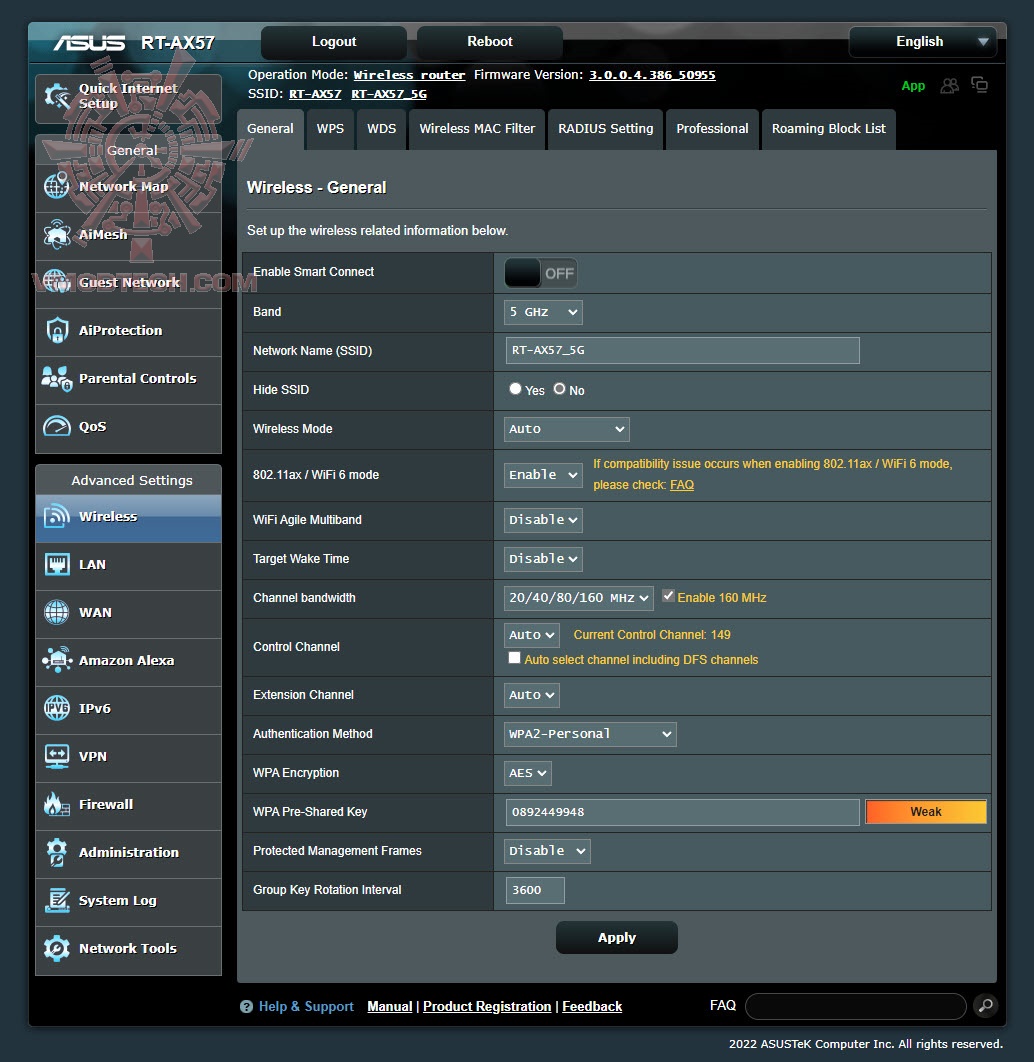Click the QoS gauge icon

tap(57, 427)
